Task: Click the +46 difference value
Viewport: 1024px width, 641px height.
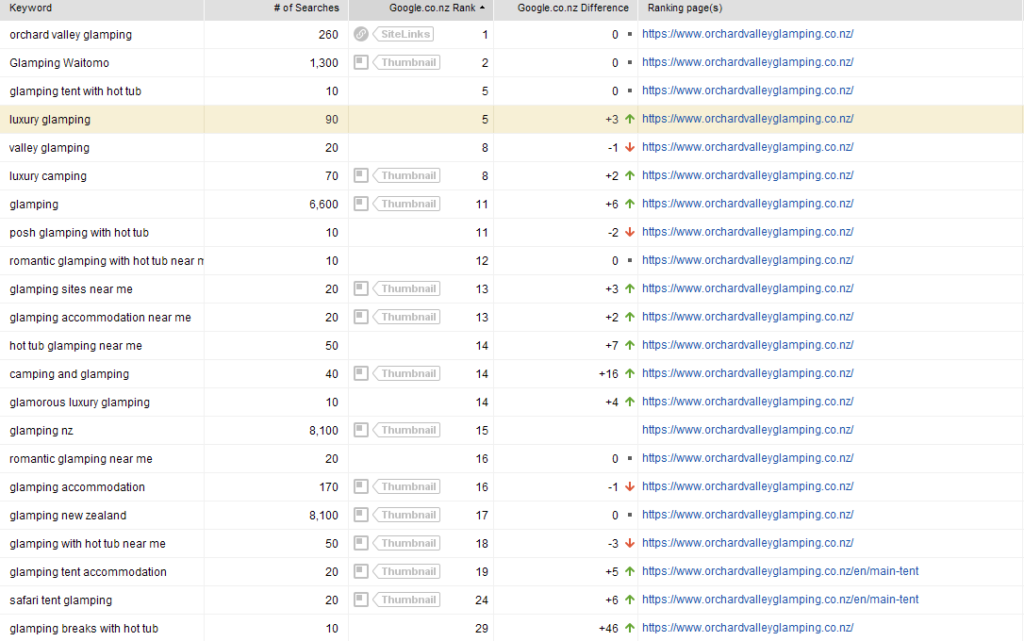Action: 609,629
